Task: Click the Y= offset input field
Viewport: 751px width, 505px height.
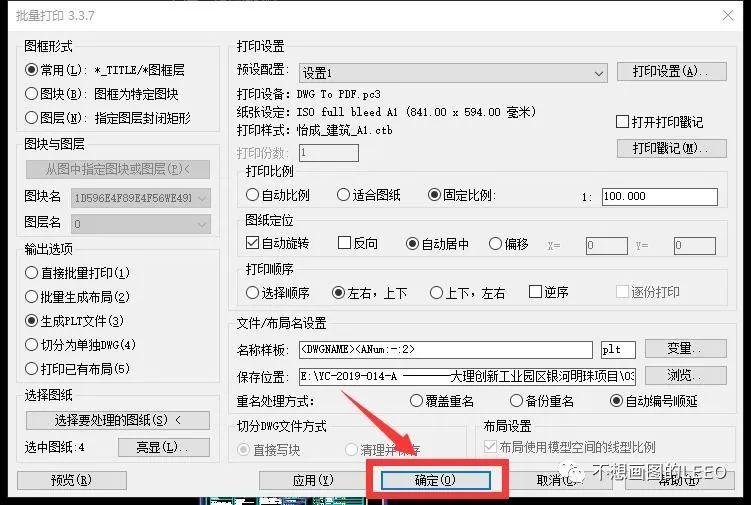Action: [694, 246]
